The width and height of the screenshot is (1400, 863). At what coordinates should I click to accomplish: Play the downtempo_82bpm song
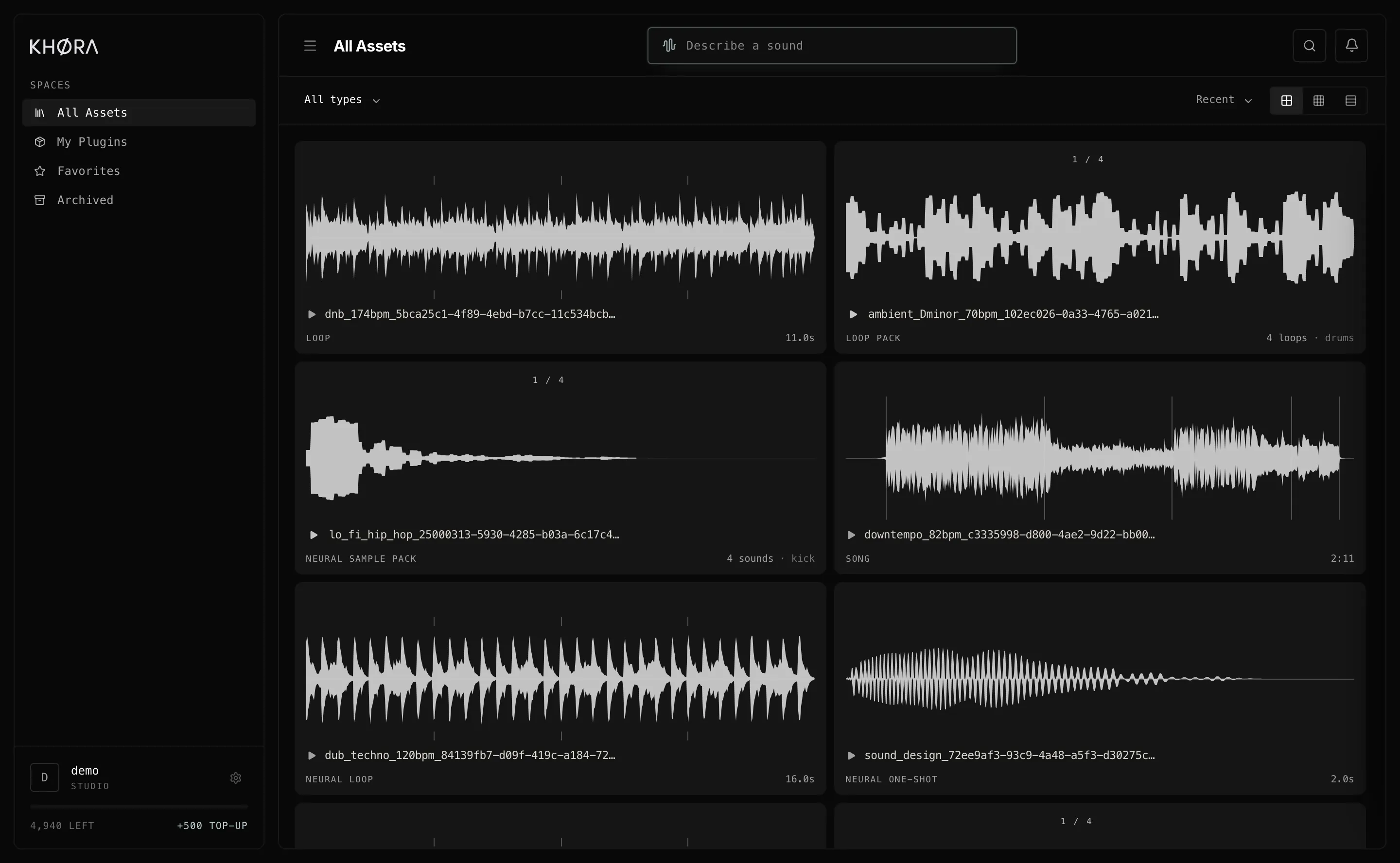851,535
